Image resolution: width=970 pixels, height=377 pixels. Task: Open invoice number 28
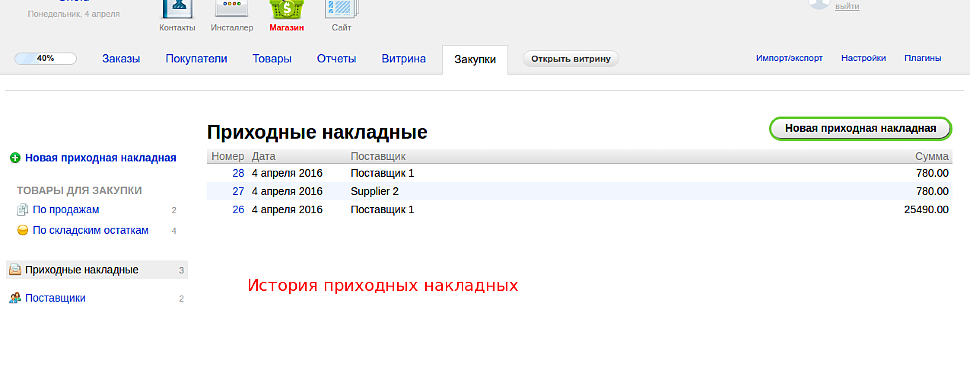click(x=238, y=173)
